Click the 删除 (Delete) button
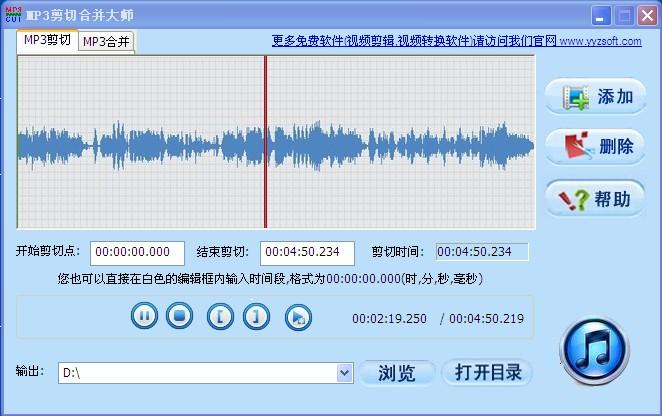The height and width of the screenshot is (416, 662). [596, 147]
